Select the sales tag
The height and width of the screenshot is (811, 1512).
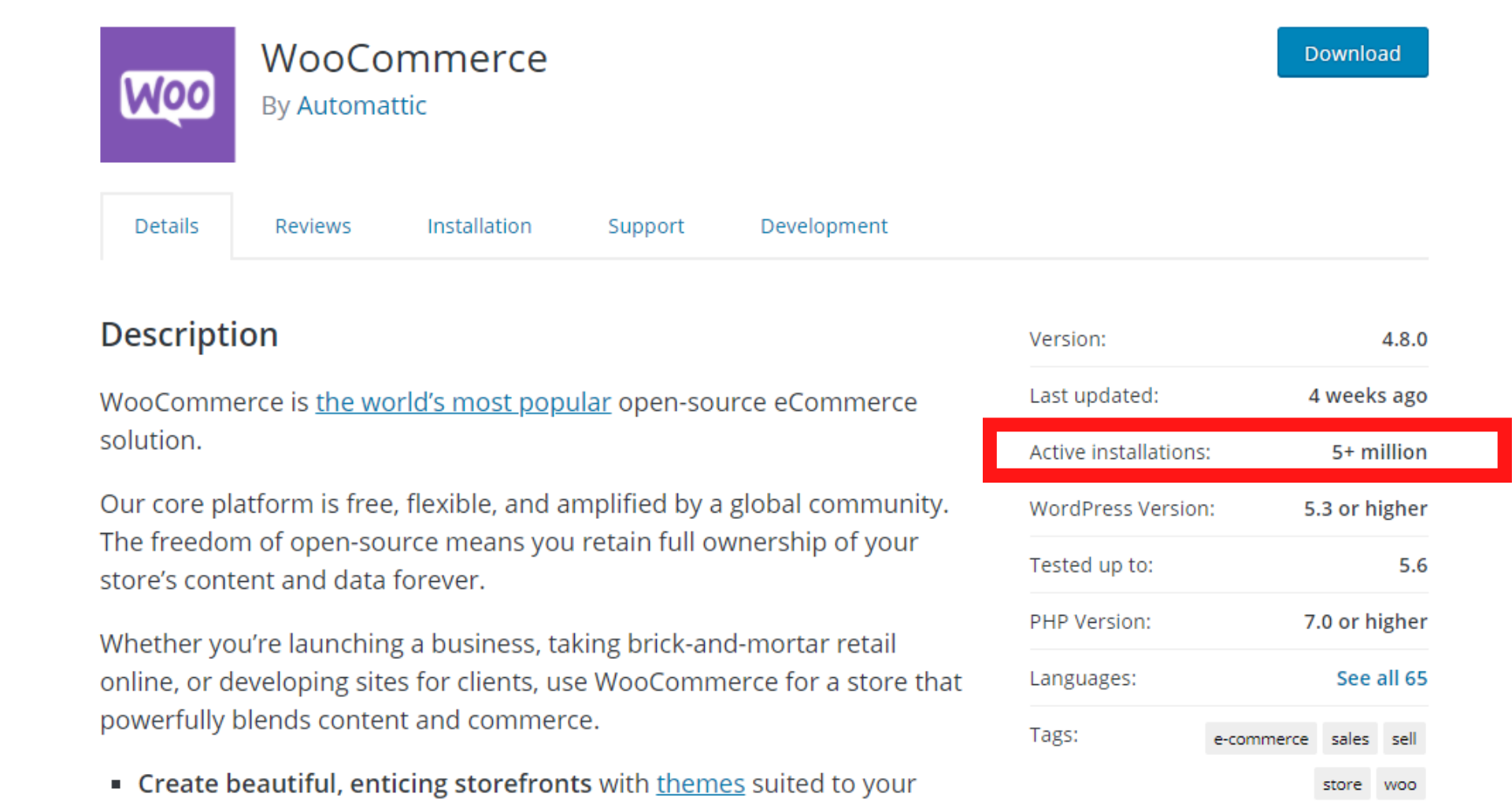[x=1350, y=739]
